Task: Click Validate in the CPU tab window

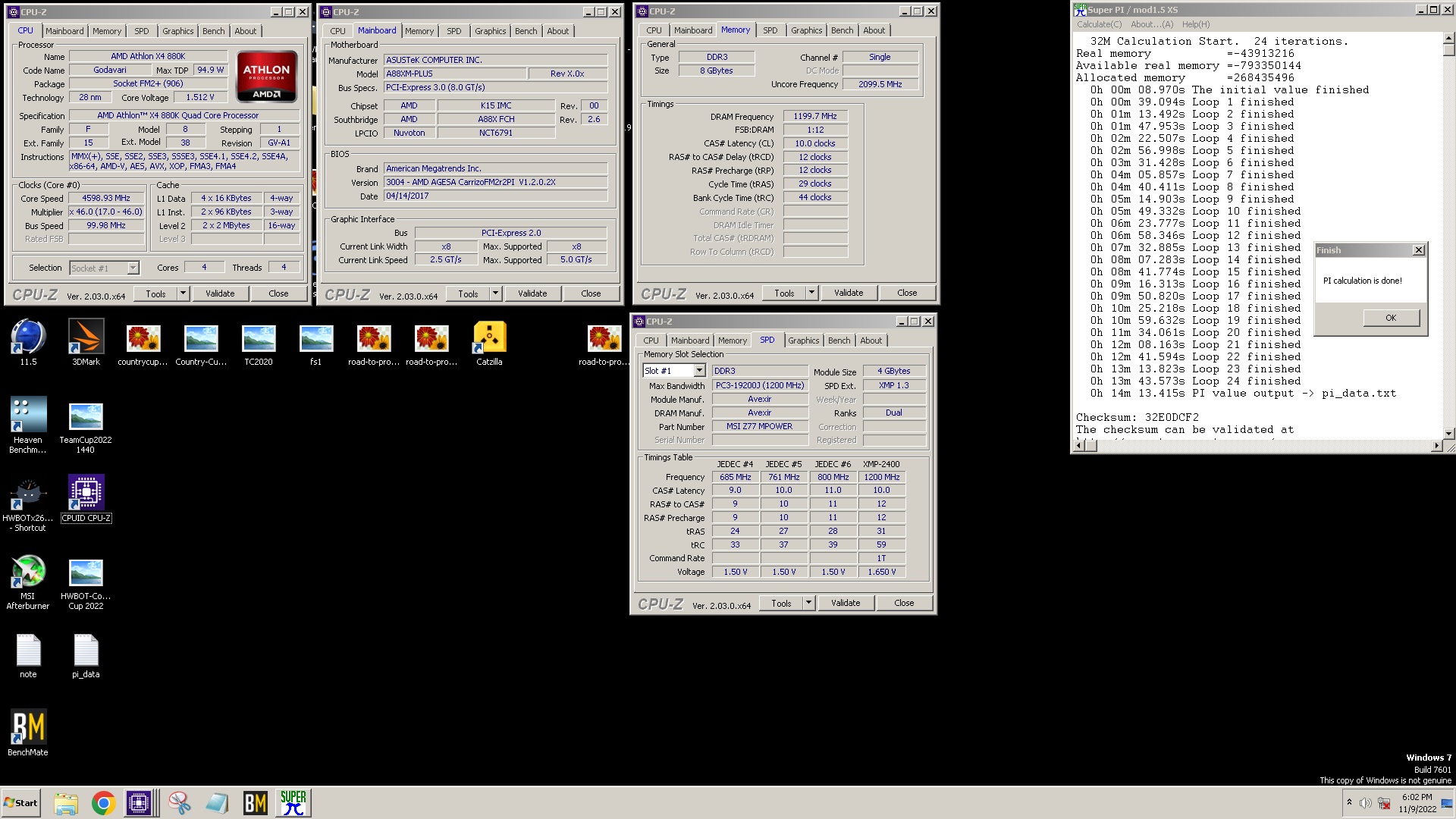Action: 220,293
